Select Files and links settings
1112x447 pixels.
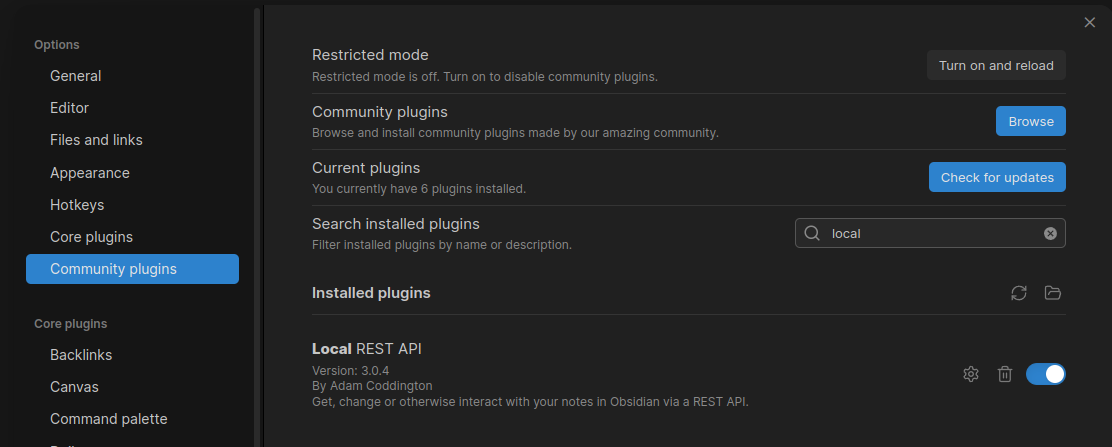(x=96, y=140)
